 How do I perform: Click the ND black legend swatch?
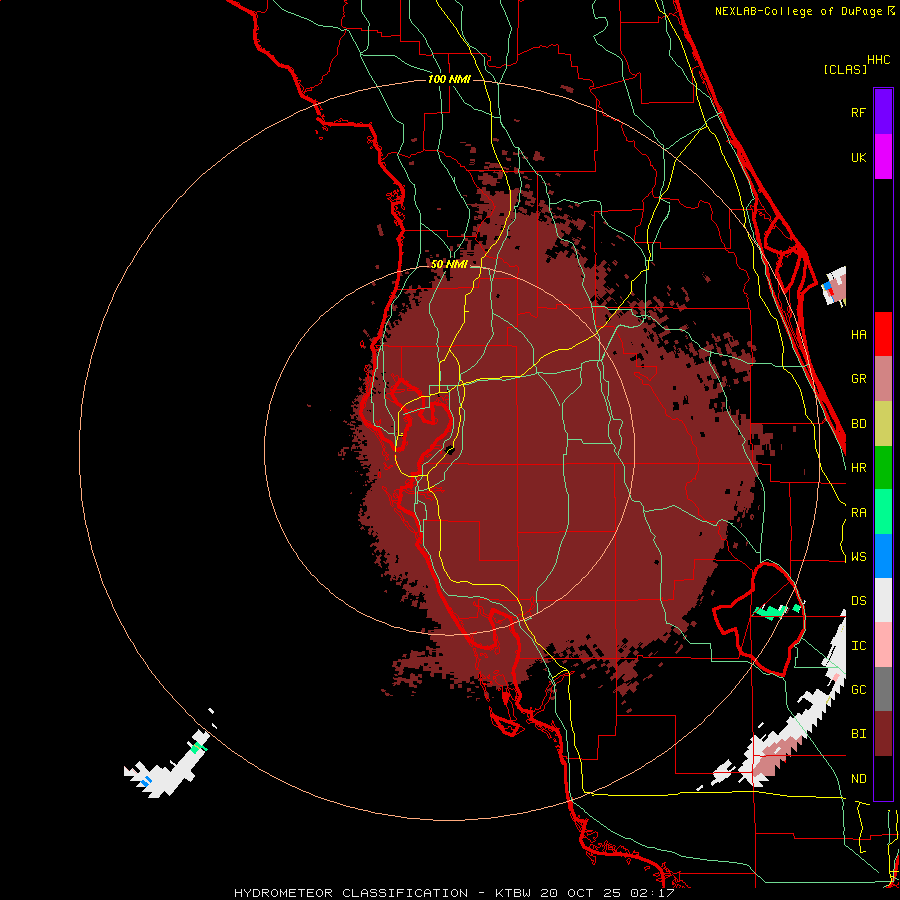coord(883,778)
